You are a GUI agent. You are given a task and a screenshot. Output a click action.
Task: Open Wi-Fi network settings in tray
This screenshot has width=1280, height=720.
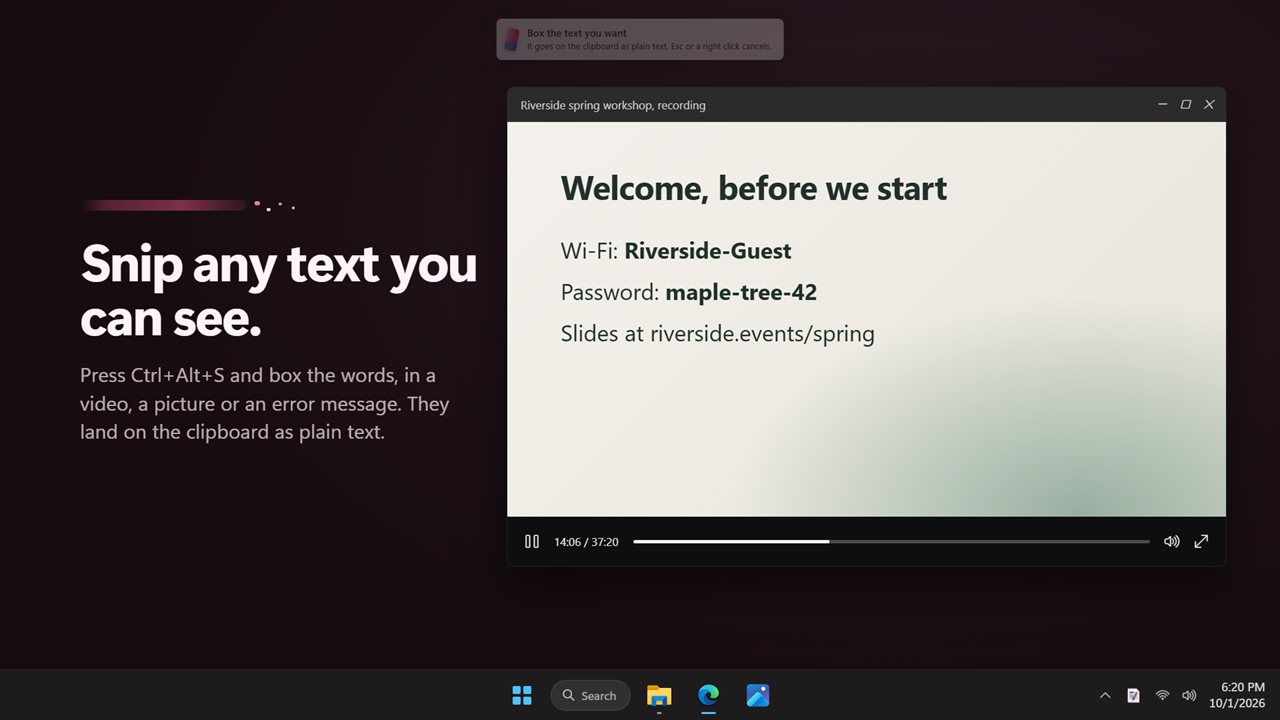[x=1162, y=695]
